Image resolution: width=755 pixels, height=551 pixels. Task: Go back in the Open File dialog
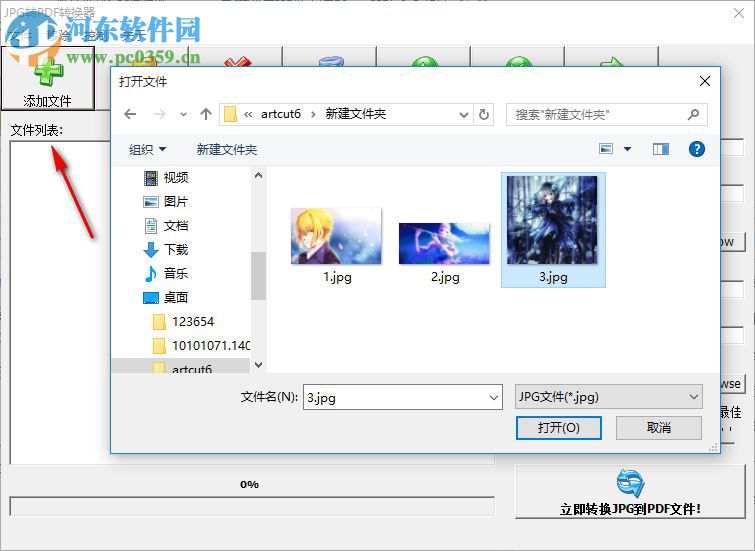(130, 114)
